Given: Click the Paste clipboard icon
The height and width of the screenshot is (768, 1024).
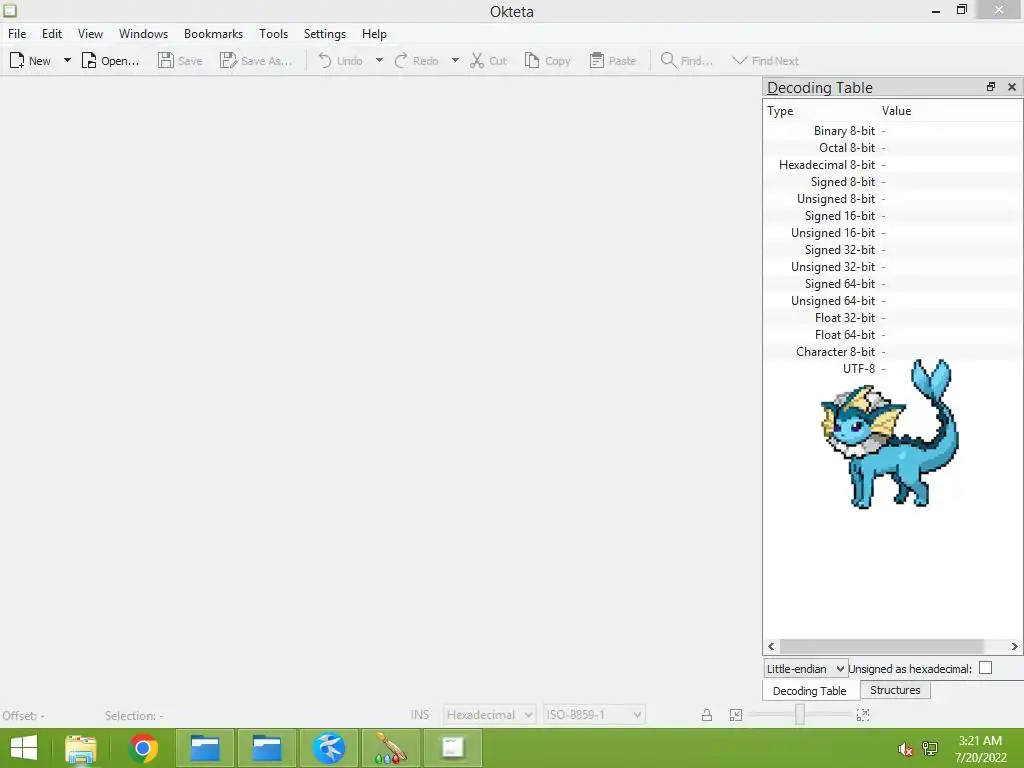Looking at the screenshot, I should point(596,61).
